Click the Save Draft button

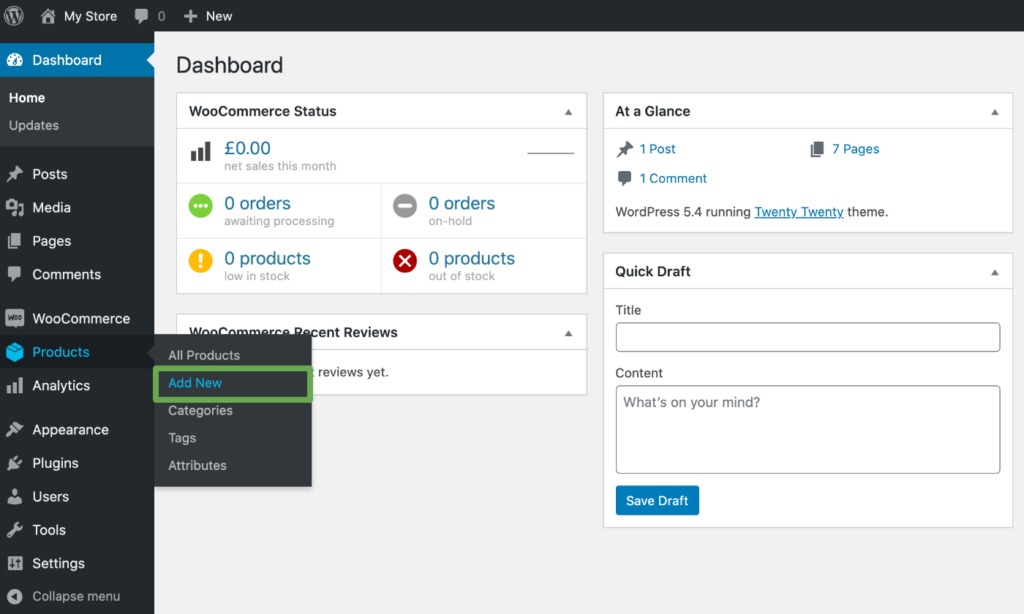point(657,500)
